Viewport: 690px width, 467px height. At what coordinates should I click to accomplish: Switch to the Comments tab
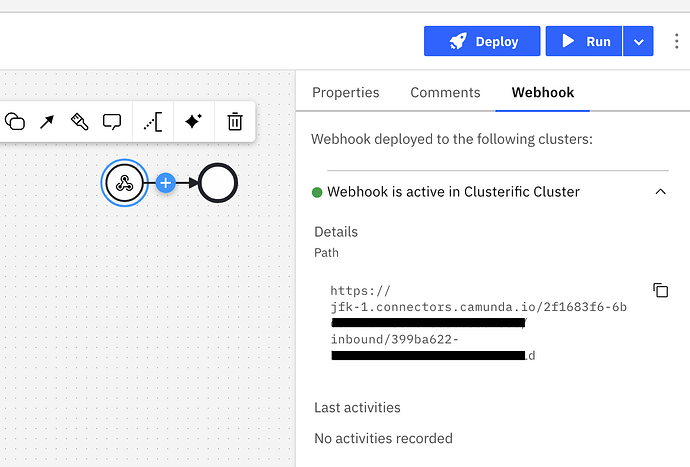point(445,92)
